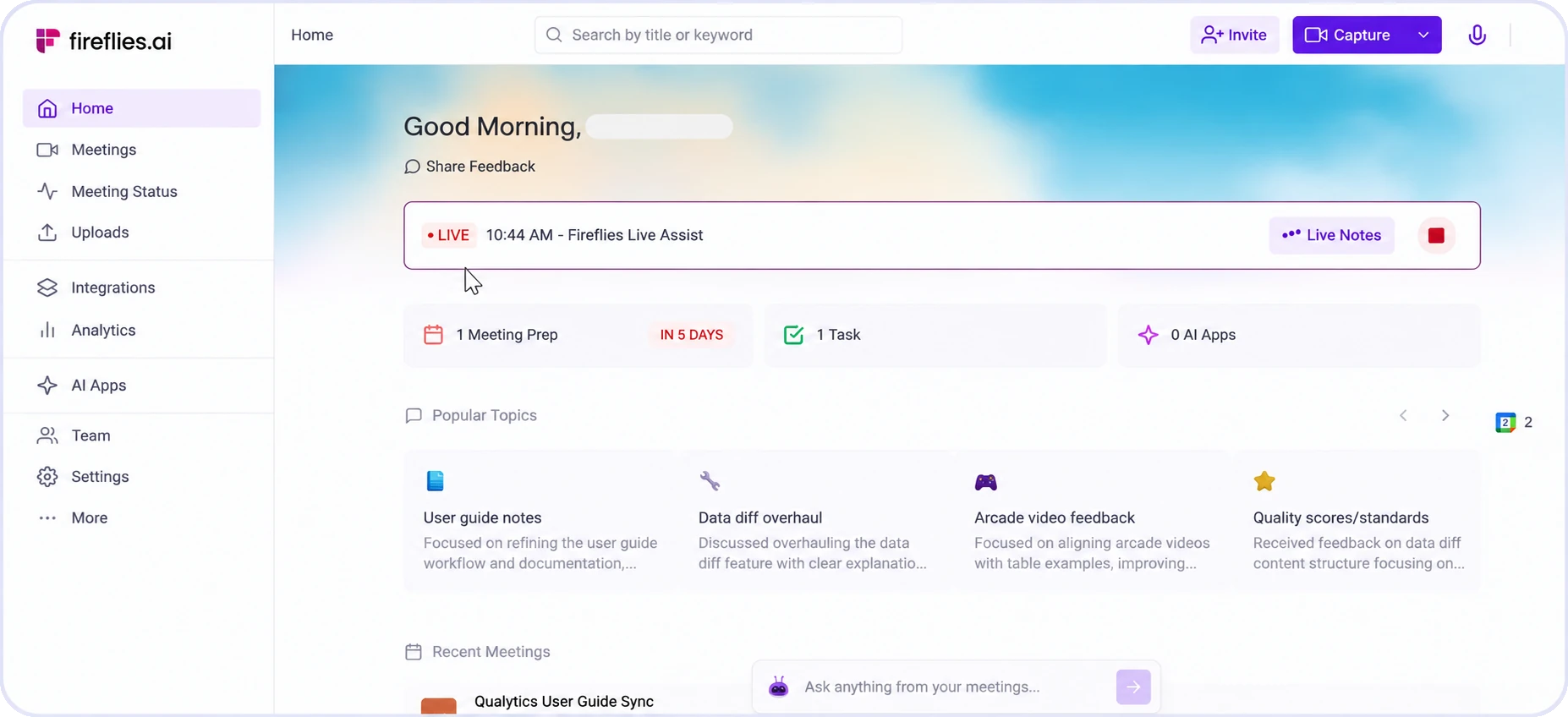The image size is (1568, 717).
Task: Select Uploads in the sidebar
Action: 141,233
